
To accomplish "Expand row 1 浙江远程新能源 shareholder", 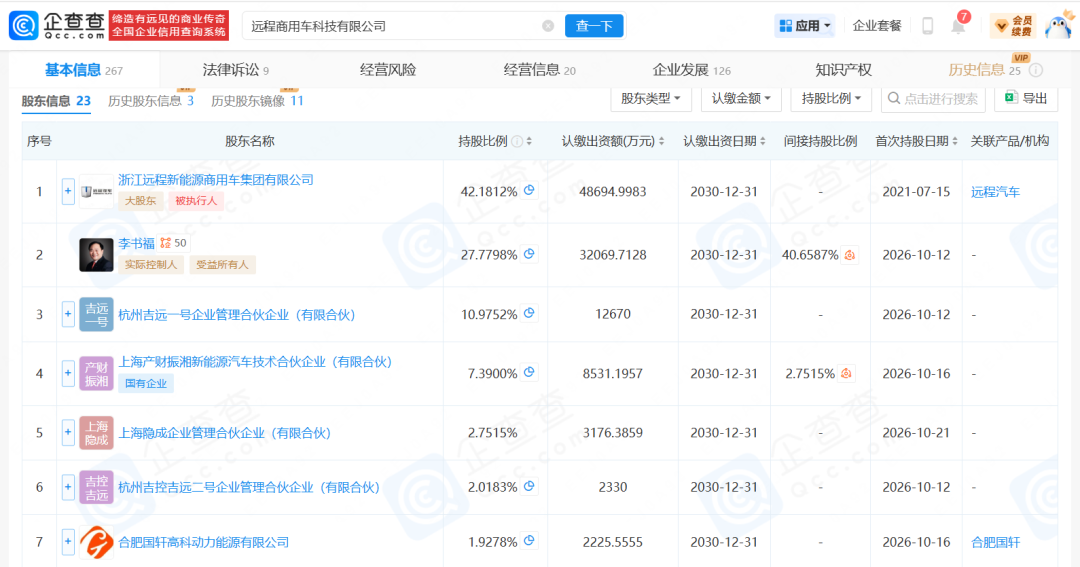I will tap(68, 192).
